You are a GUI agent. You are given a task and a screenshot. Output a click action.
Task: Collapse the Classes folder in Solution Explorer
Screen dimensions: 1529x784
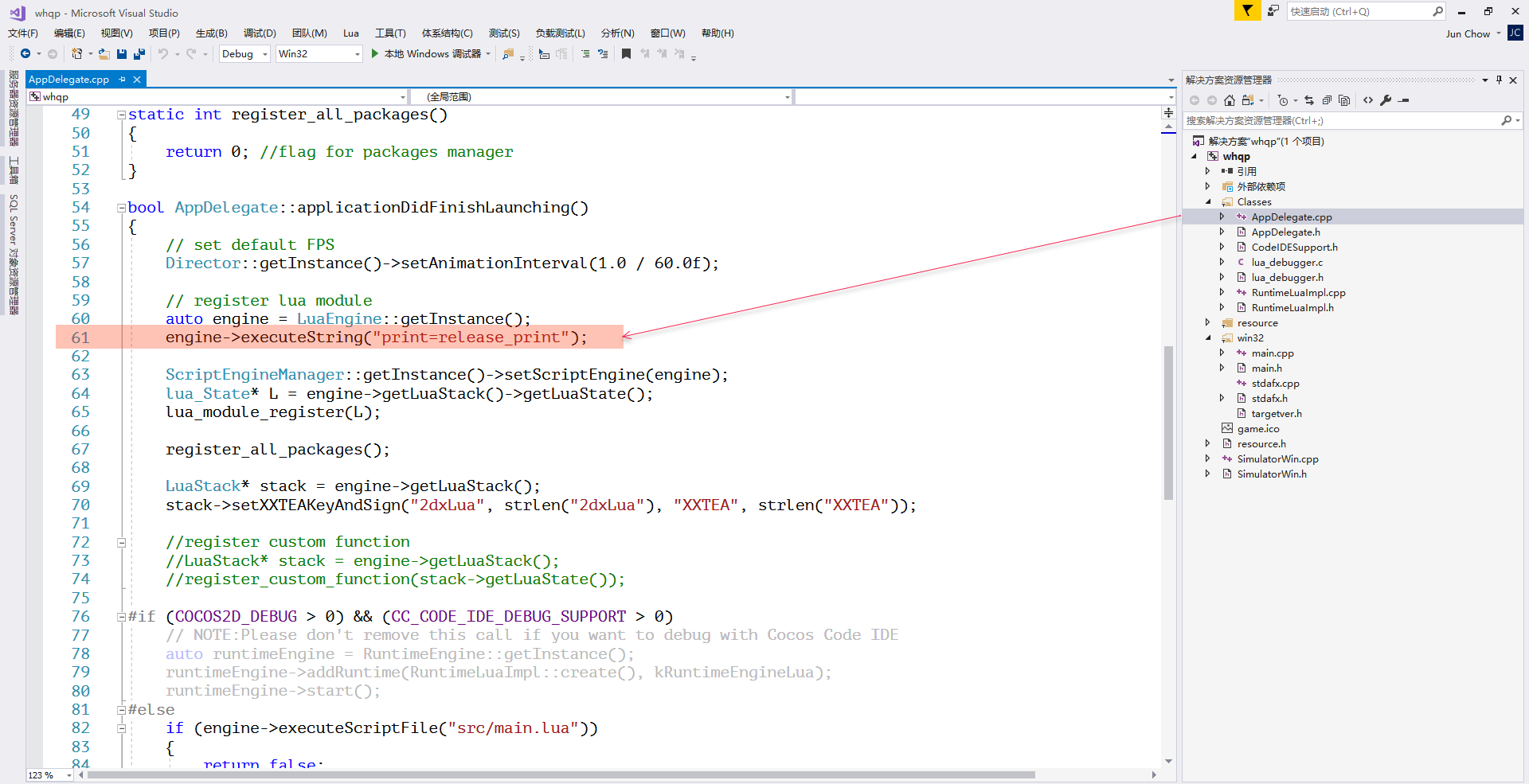point(1208,202)
